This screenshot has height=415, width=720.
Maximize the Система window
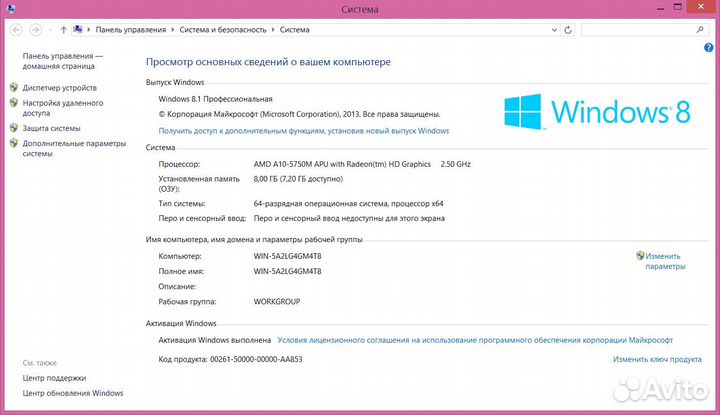(678, 7)
